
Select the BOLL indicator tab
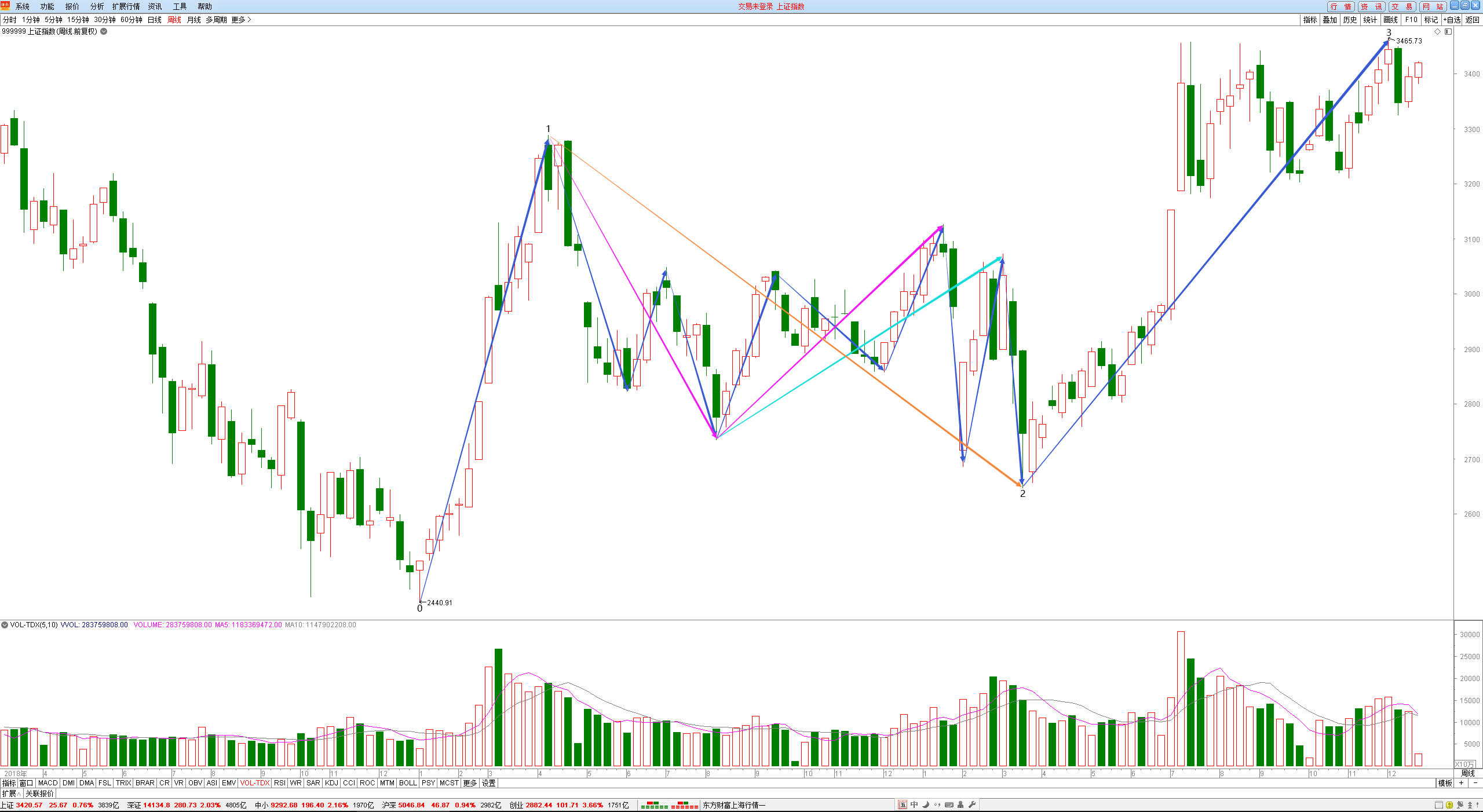pos(408,783)
